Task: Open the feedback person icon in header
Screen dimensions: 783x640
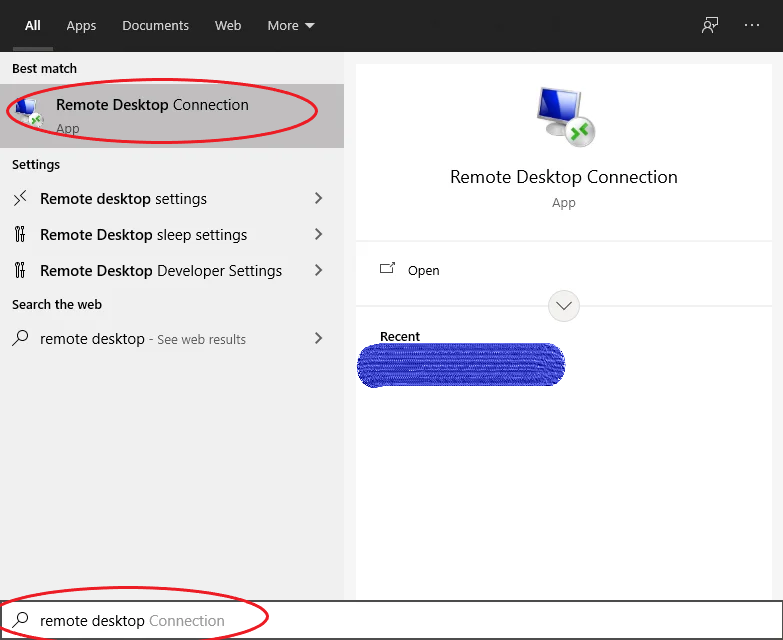Action: click(710, 25)
